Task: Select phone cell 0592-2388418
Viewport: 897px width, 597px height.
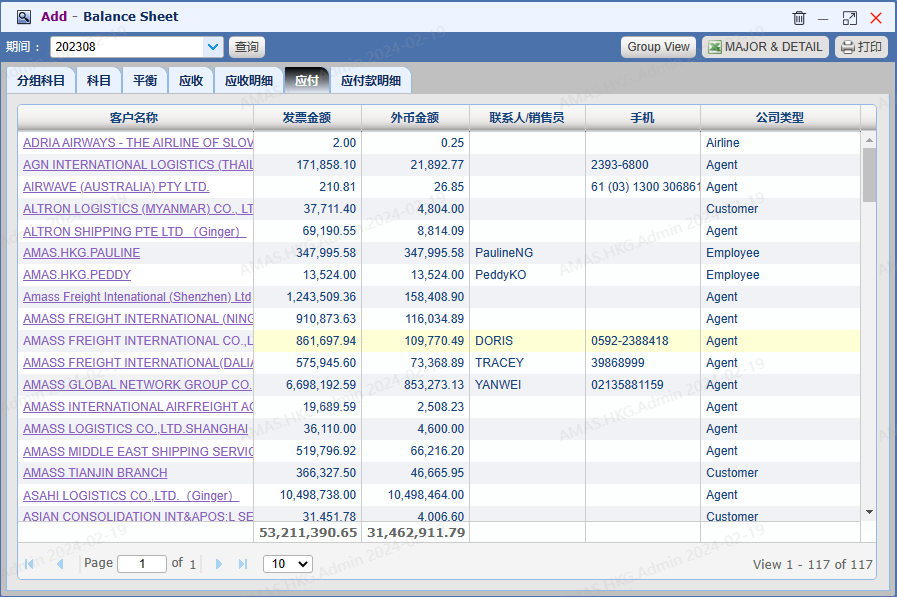Action: (x=643, y=341)
